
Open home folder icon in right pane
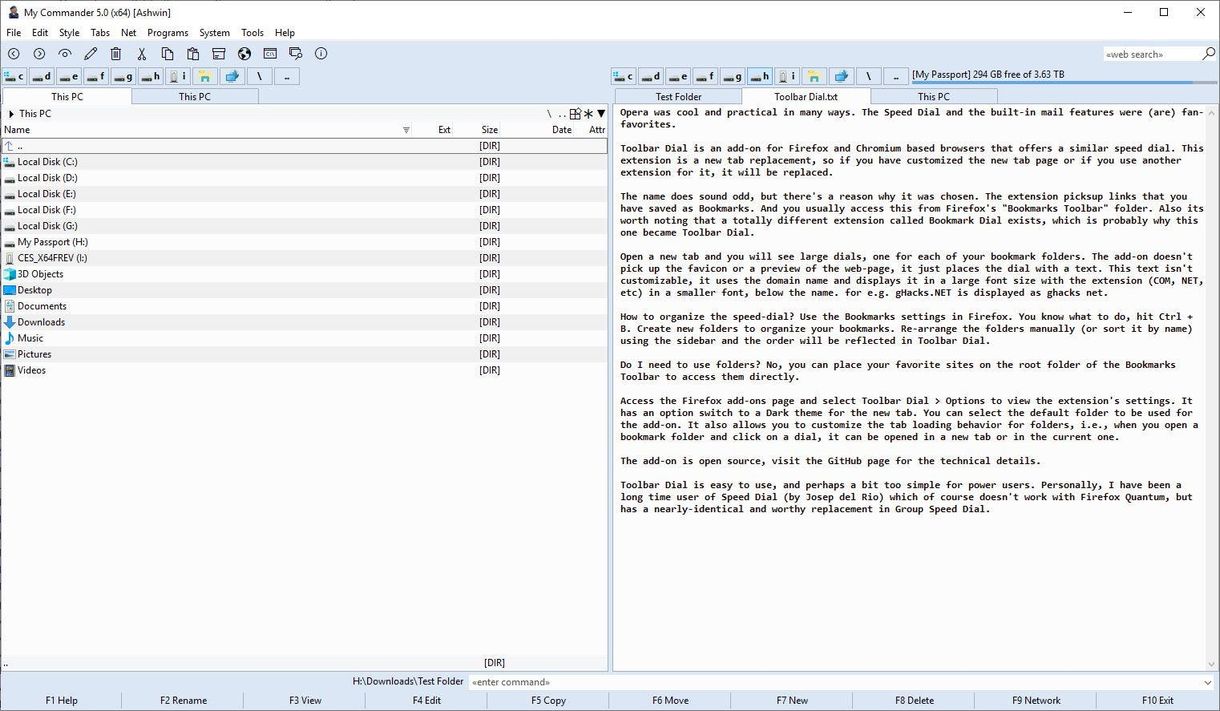(814, 76)
